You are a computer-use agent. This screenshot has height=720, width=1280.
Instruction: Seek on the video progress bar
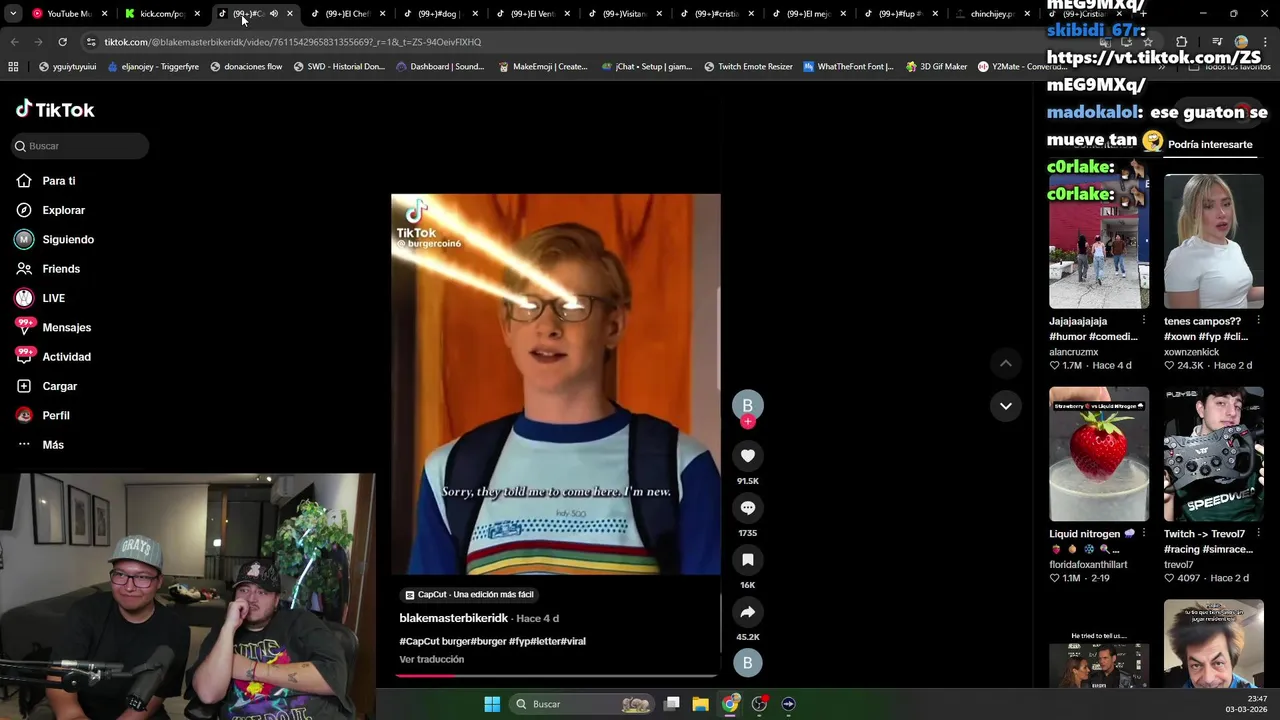555,675
